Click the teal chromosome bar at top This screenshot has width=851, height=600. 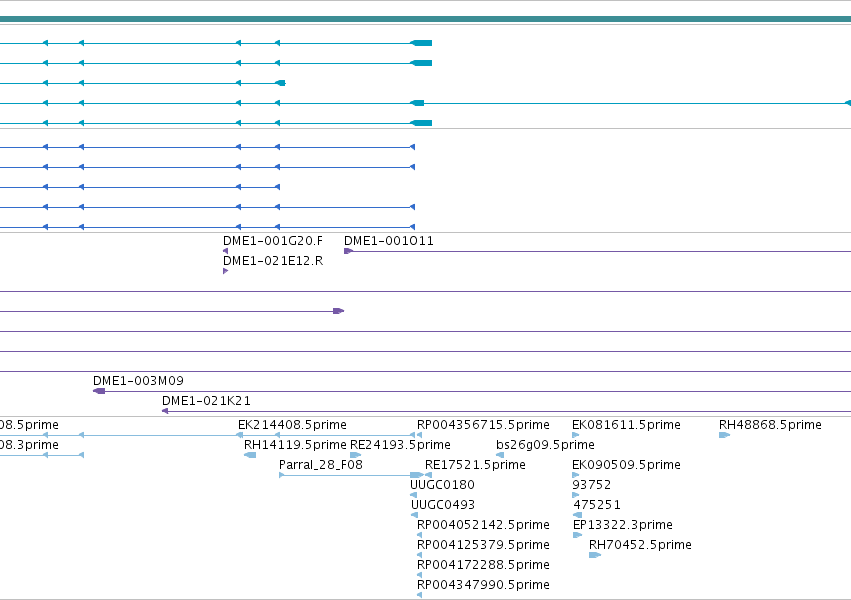point(426,19)
